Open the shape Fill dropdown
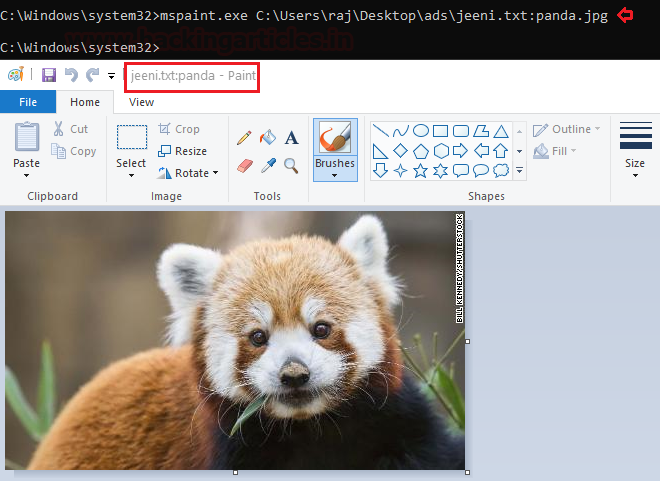This screenshot has width=660, height=481. [x=555, y=151]
